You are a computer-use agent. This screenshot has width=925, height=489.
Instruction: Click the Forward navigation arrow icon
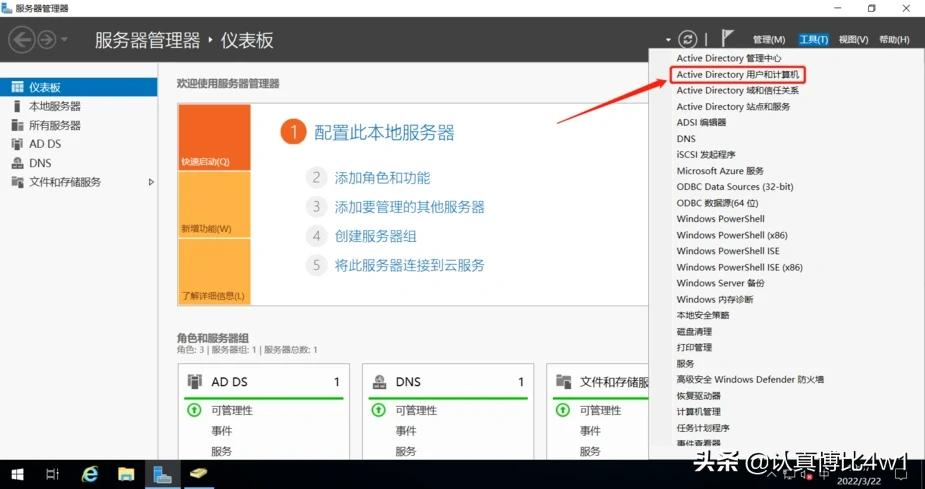coord(47,40)
